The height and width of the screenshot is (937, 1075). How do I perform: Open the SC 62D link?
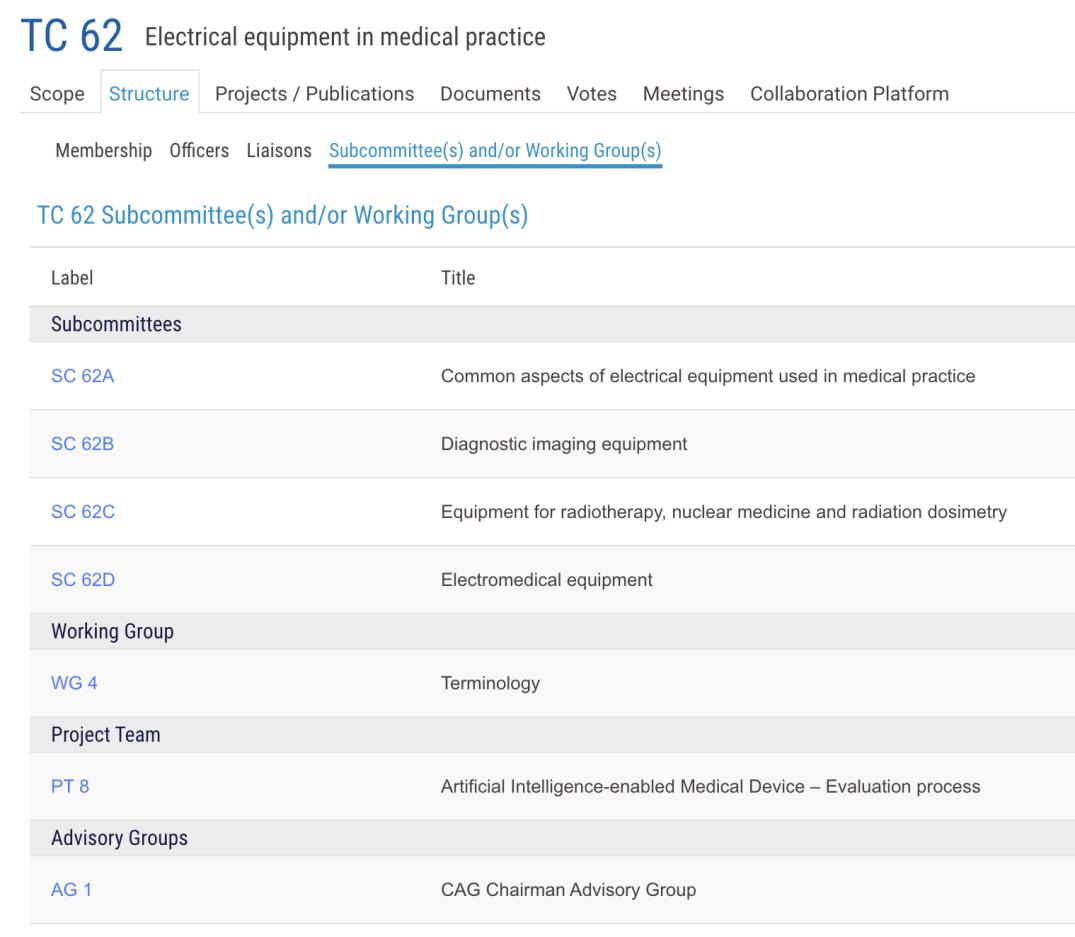[x=83, y=579]
